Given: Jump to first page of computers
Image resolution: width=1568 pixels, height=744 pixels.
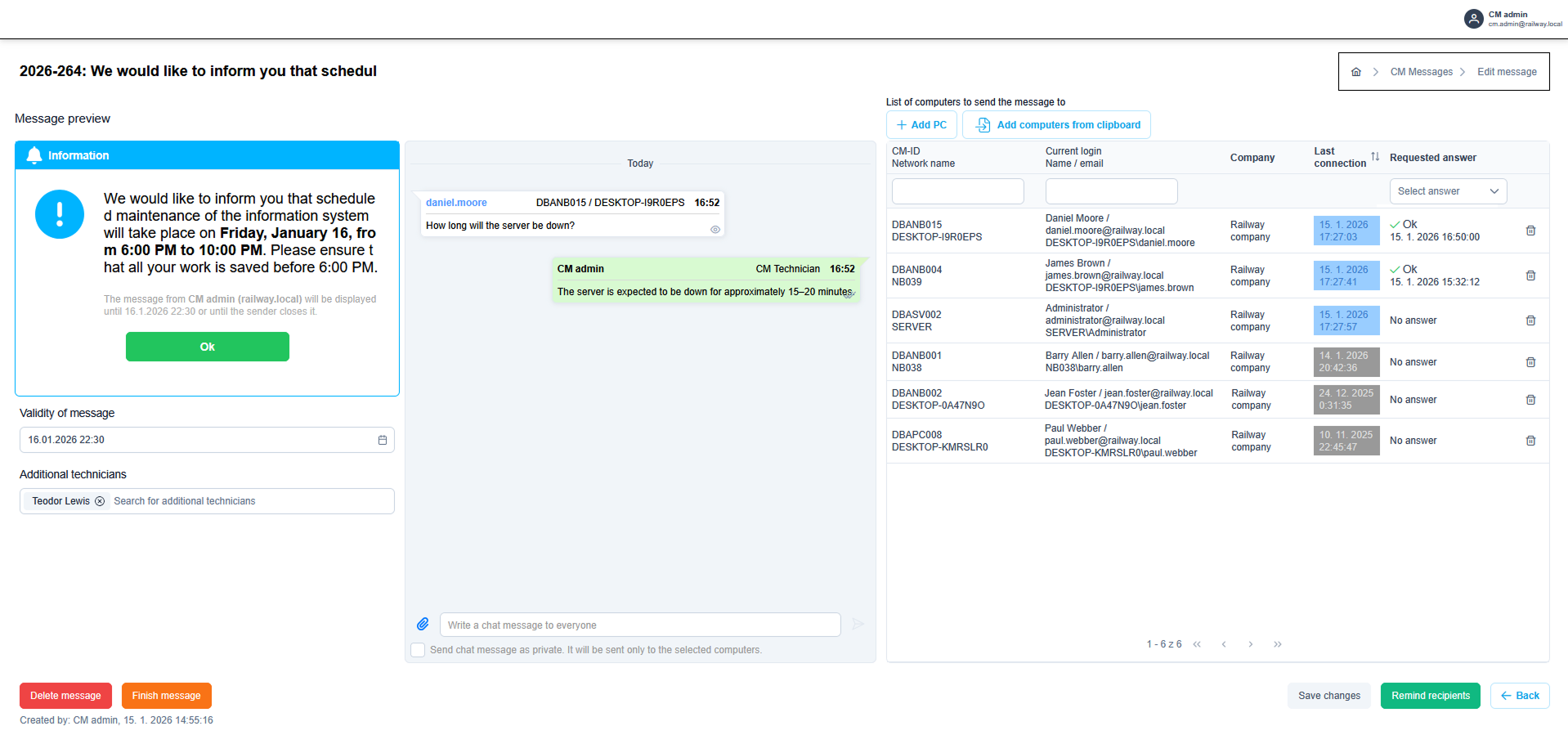Looking at the screenshot, I should pos(1197,644).
